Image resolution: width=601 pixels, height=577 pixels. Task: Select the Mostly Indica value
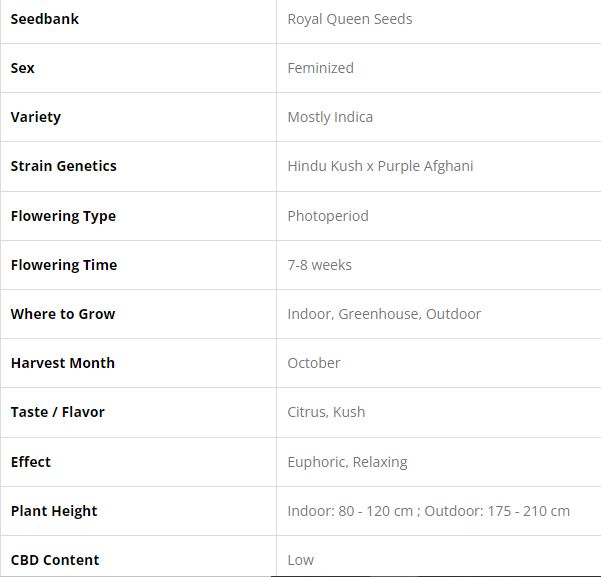click(330, 117)
